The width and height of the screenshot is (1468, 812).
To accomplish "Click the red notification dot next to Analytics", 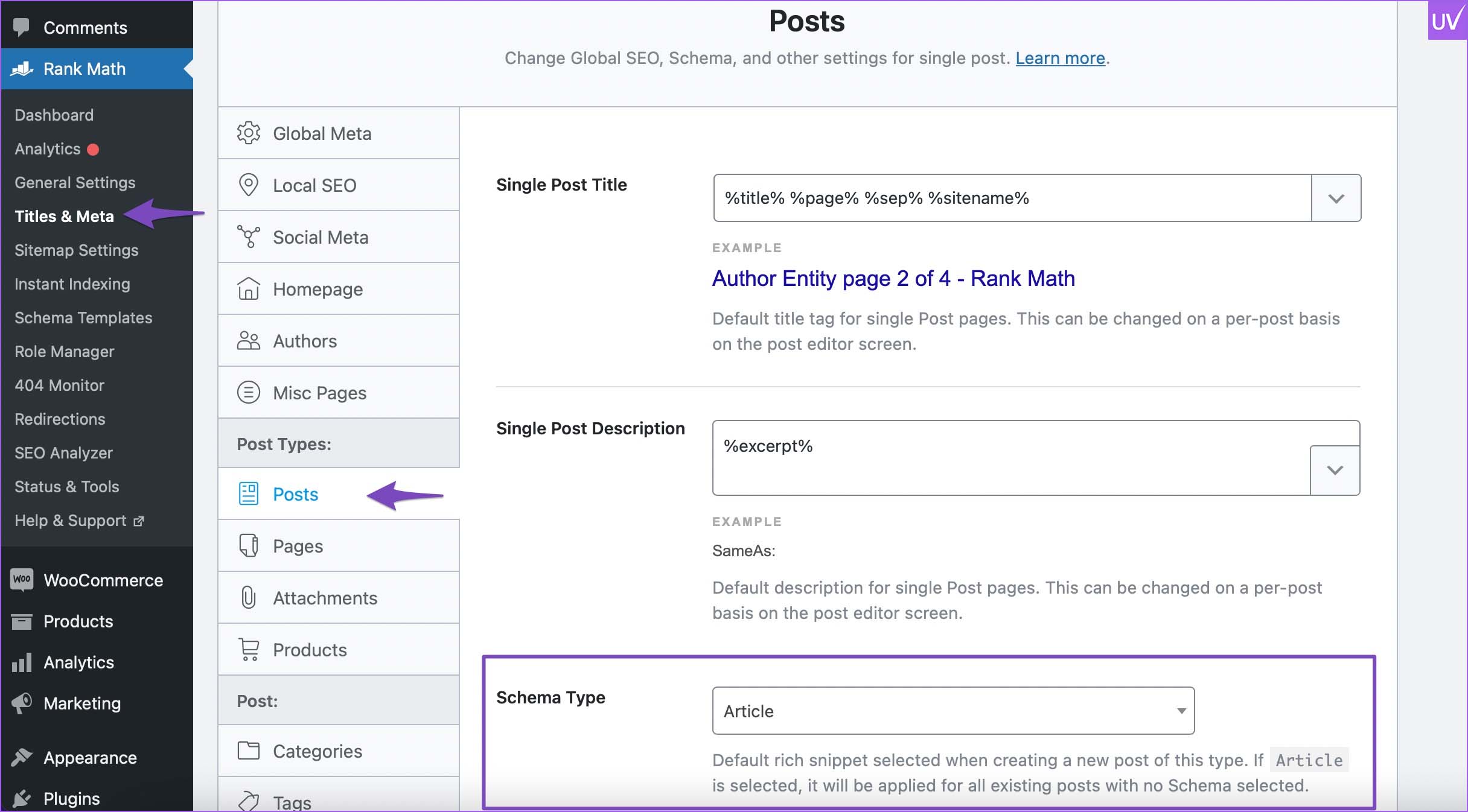I will point(93,149).
